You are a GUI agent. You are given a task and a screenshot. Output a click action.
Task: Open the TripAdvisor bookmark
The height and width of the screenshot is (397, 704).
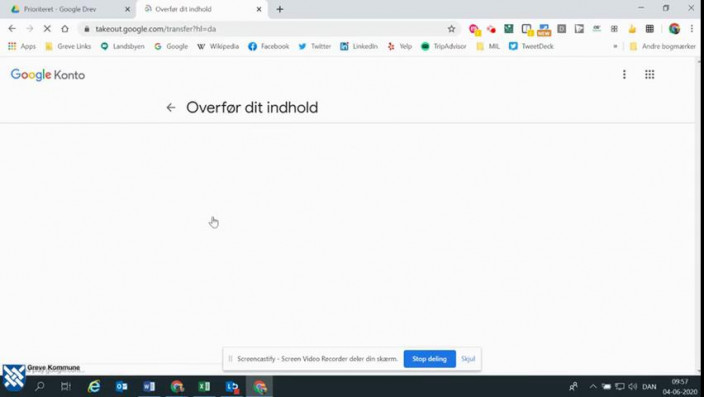(444, 46)
